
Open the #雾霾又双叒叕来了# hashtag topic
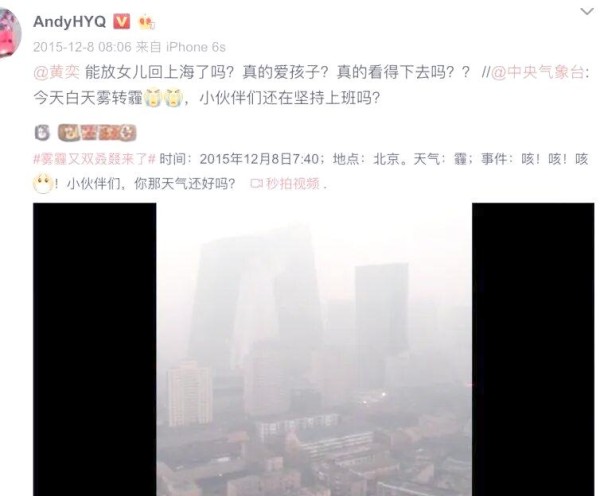[x=94, y=159]
